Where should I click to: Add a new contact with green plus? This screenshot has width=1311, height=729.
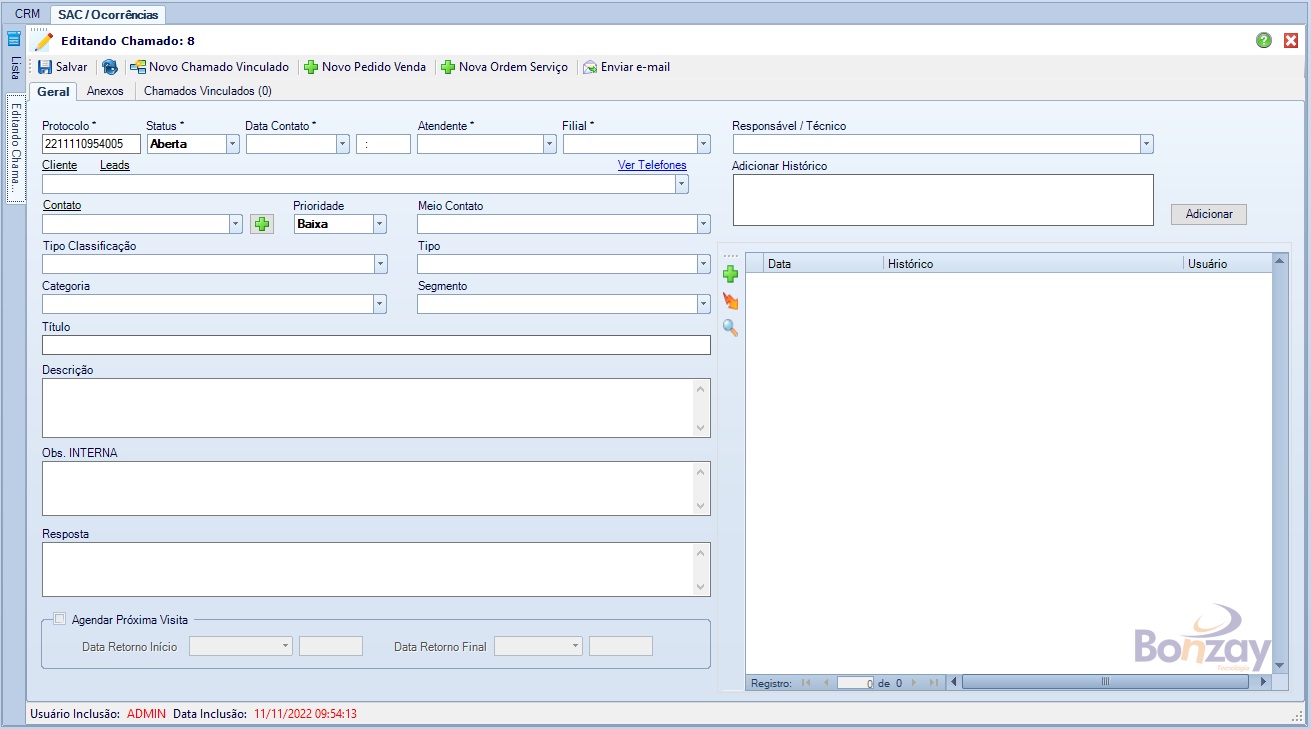(262, 224)
